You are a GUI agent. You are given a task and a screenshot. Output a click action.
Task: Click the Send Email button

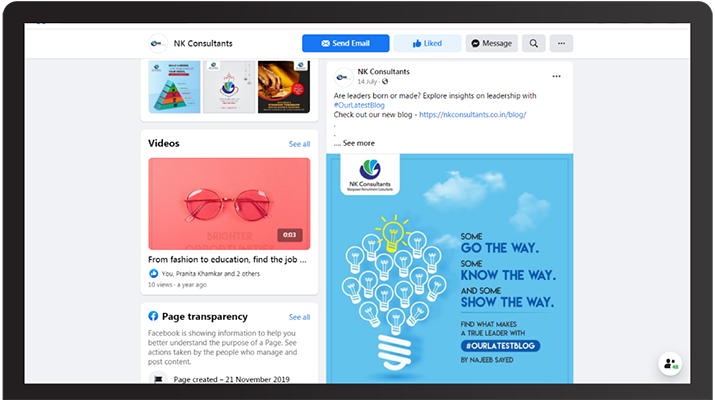(x=346, y=43)
